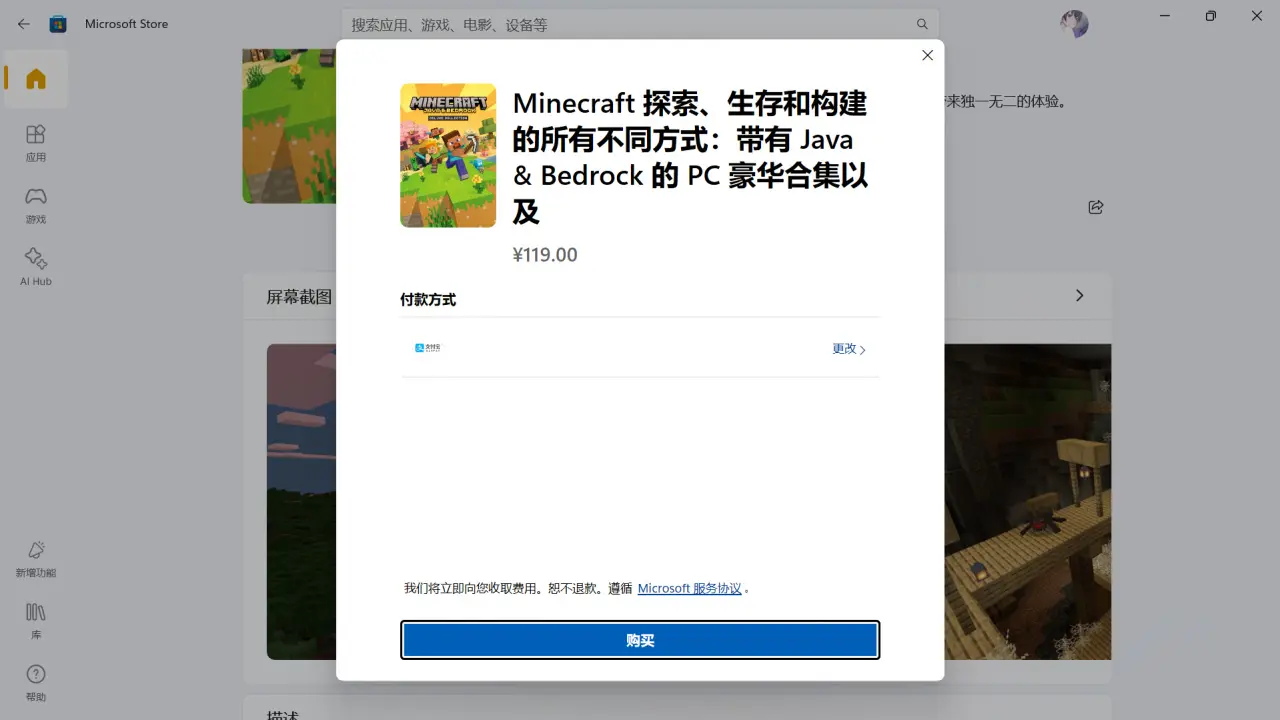
Task: Close the purchase dialog
Action: pyautogui.click(x=927, y=55)
